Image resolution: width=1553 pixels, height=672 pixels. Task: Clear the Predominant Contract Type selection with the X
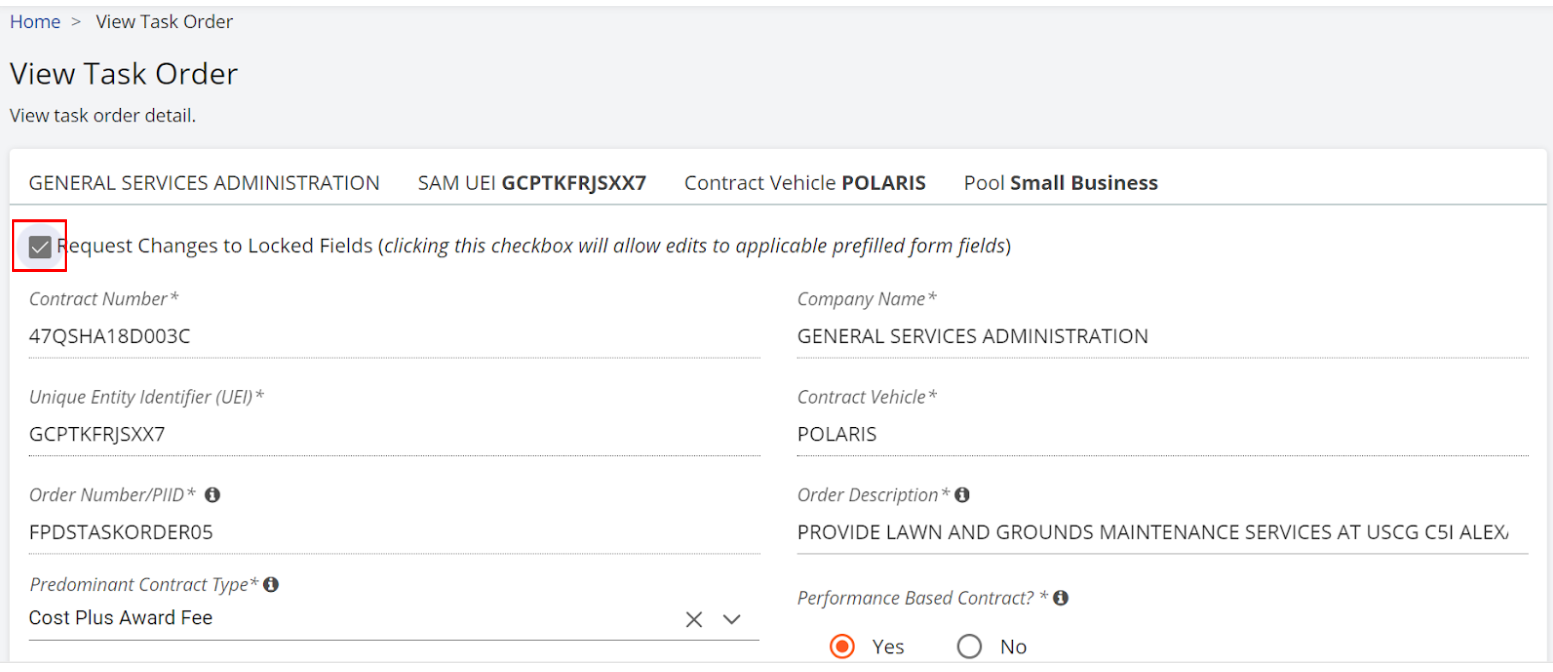coord(694,619)
